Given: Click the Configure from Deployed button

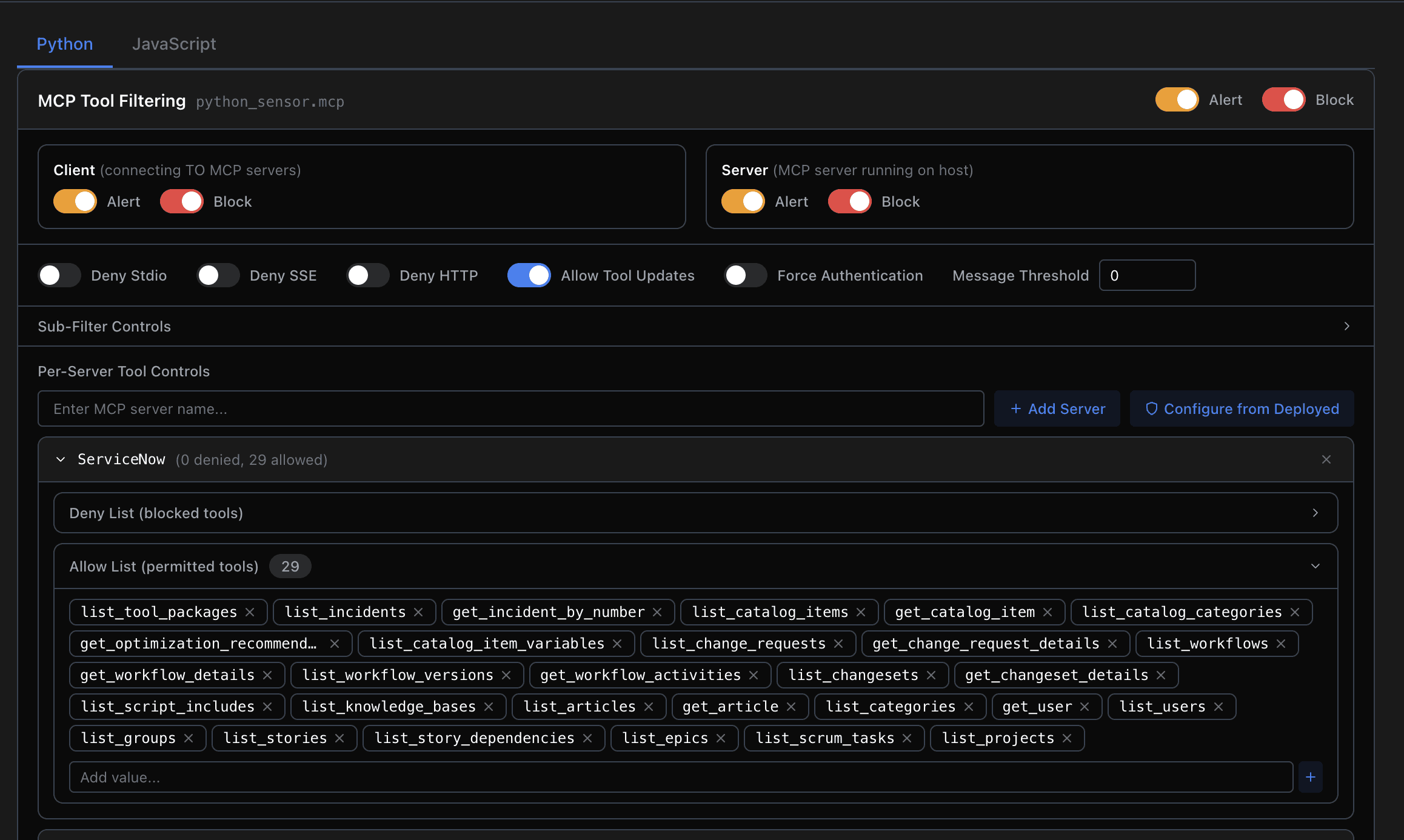Looking at the screenshot, I should tap(1242, 409).
